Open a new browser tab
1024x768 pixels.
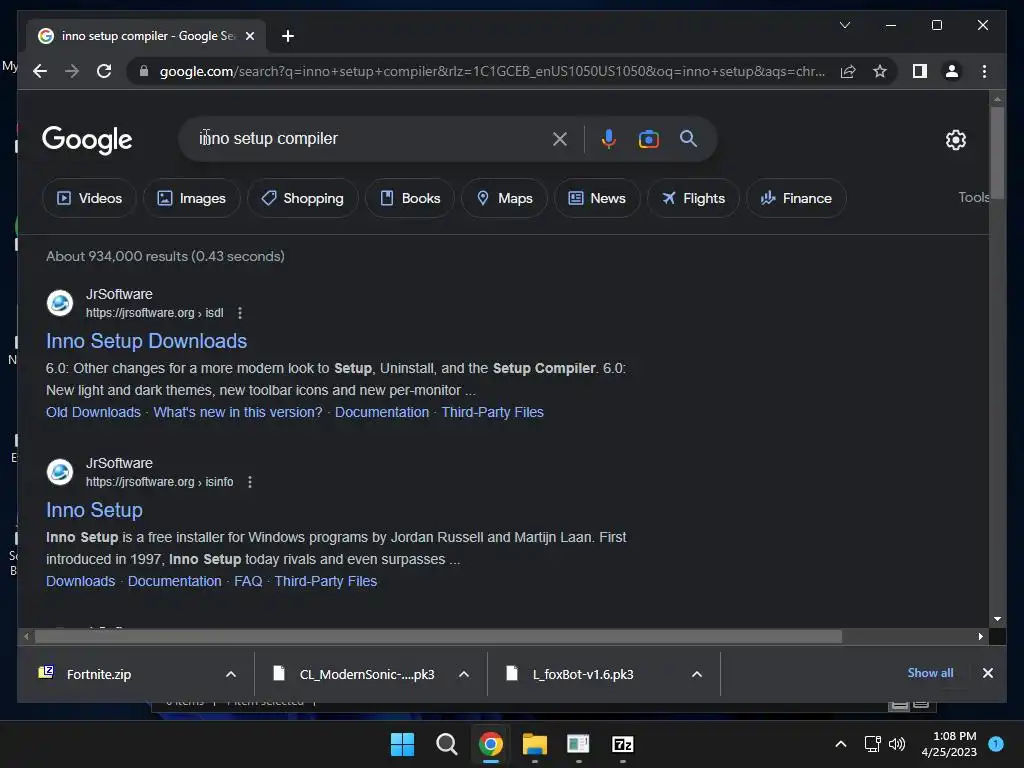coord(287,36)
